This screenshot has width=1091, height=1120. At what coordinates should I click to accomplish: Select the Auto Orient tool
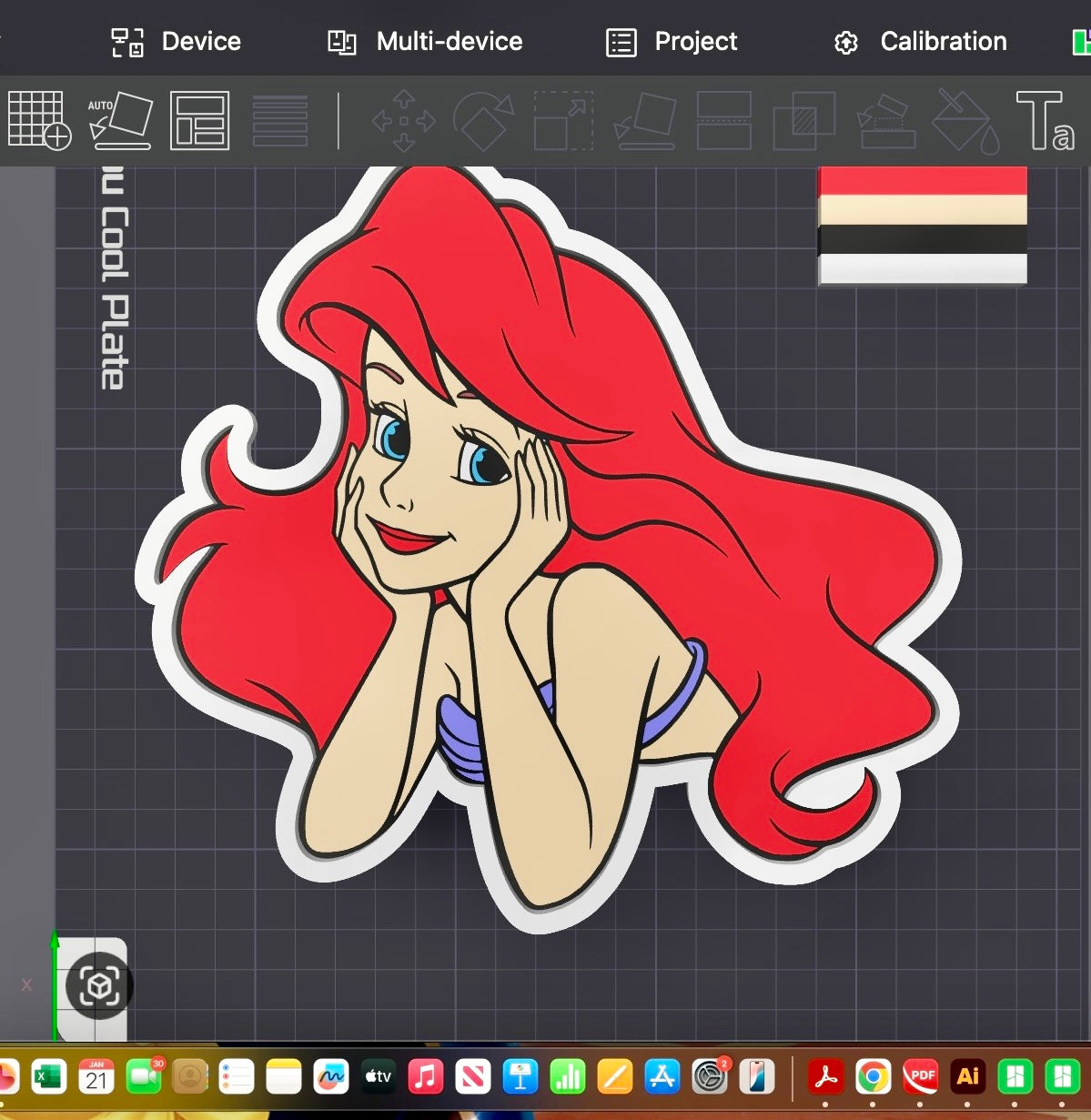120,120
